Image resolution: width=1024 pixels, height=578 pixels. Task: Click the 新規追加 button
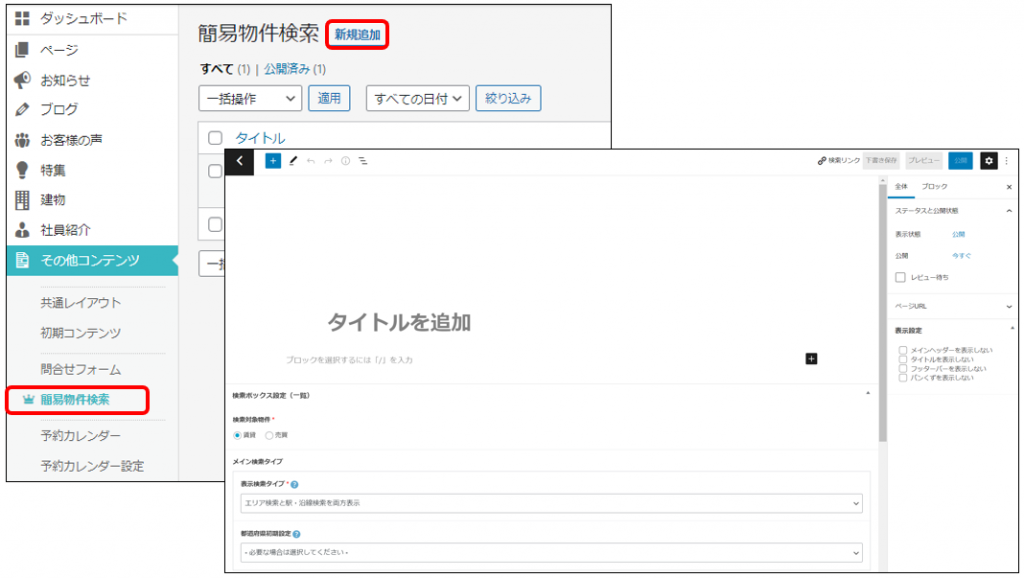click(x=357, y=34)
